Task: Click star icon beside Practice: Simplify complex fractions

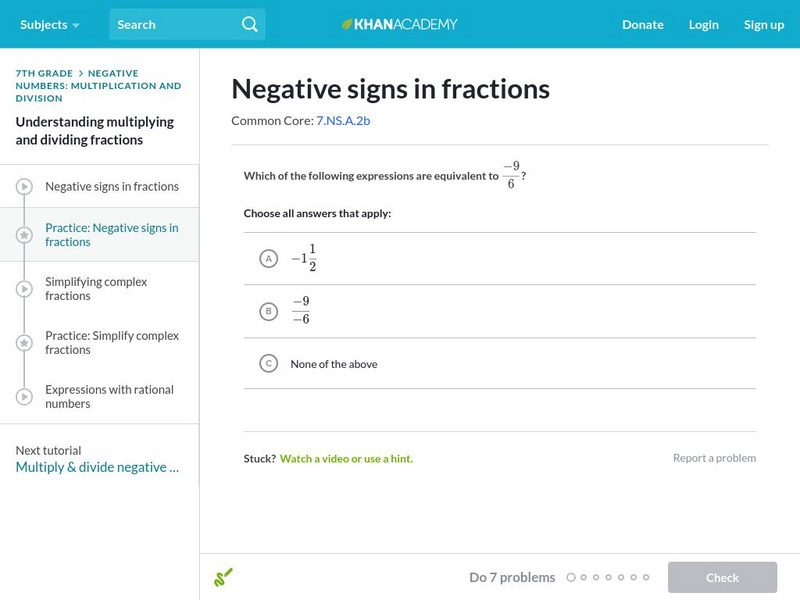Action: point(24,343)
